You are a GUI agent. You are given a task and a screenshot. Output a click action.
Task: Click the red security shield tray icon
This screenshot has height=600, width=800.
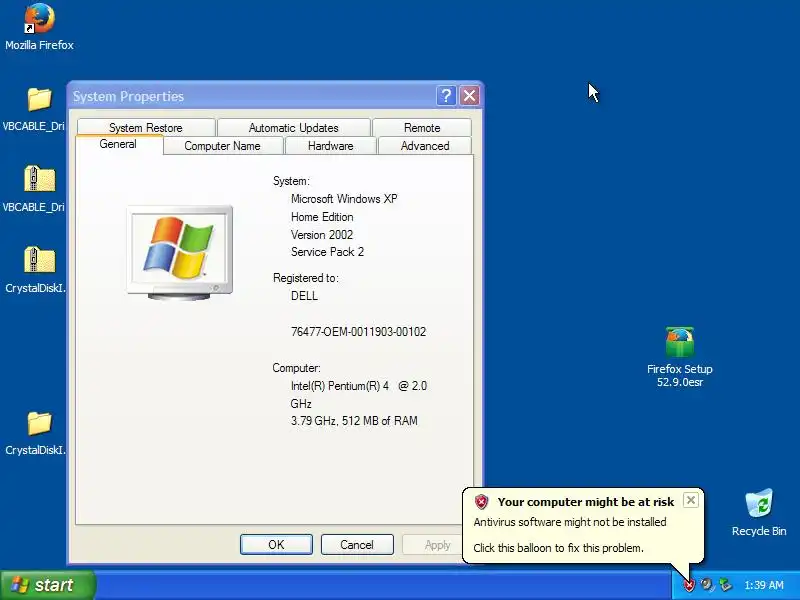pos(689,585)
